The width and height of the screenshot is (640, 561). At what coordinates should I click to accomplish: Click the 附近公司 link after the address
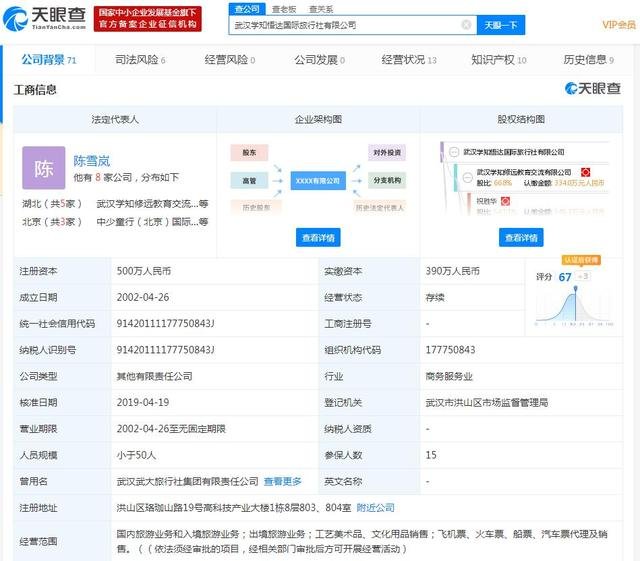(x=376, y=507)
